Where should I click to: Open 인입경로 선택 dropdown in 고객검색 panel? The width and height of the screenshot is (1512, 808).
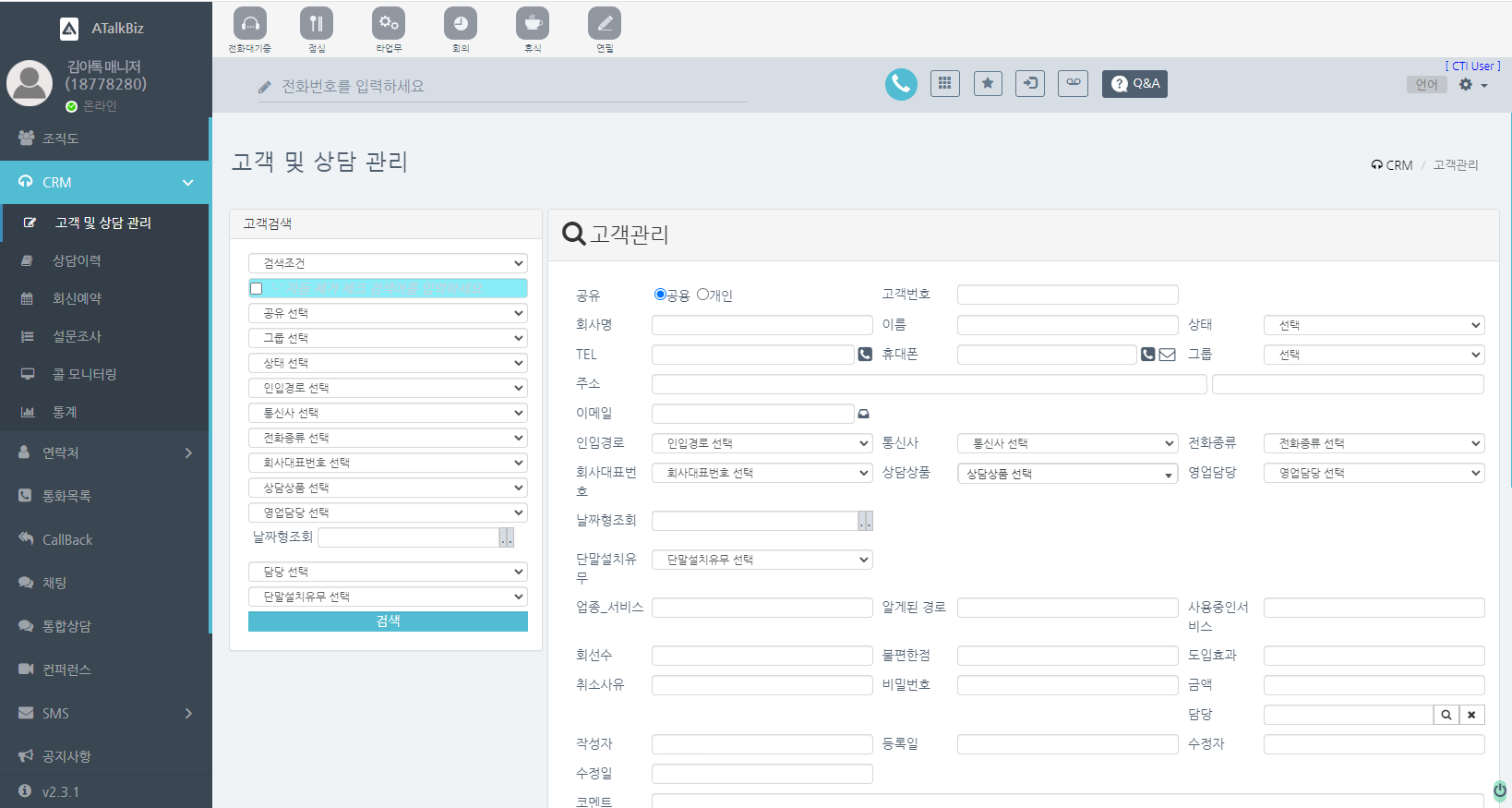click(x=388, y=388)
